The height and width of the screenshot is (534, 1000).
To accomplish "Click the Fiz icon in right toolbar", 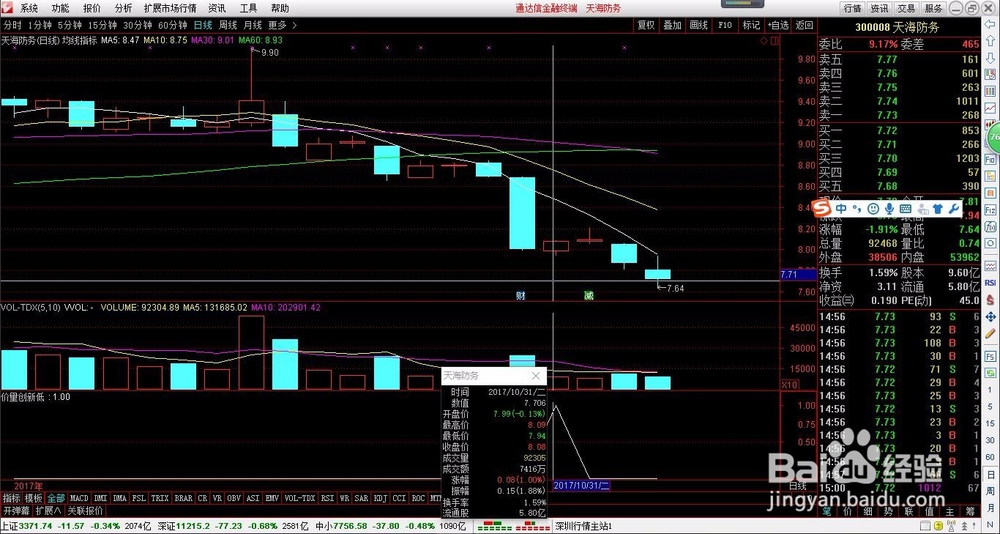I will click(990, 209).
